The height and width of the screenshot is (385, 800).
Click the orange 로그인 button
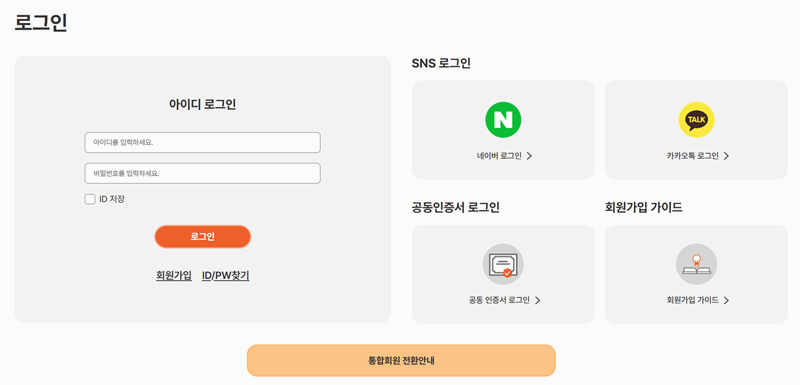203,237
